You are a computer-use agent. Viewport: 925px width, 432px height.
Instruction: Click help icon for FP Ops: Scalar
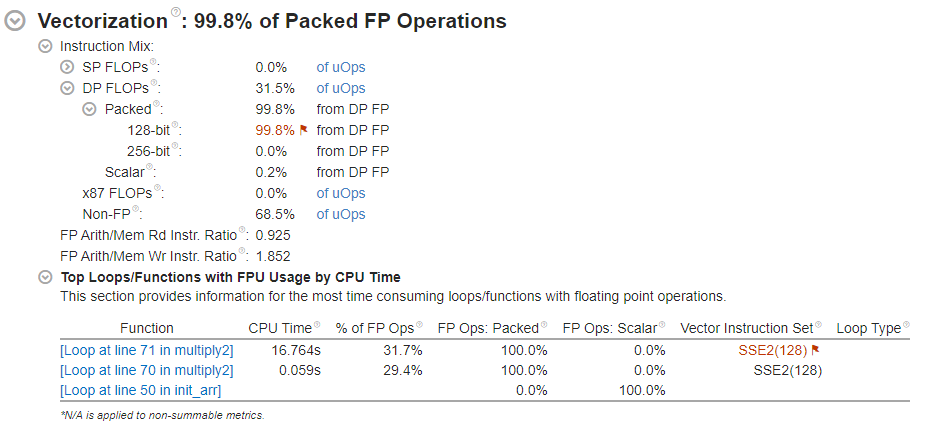point(662,325)
